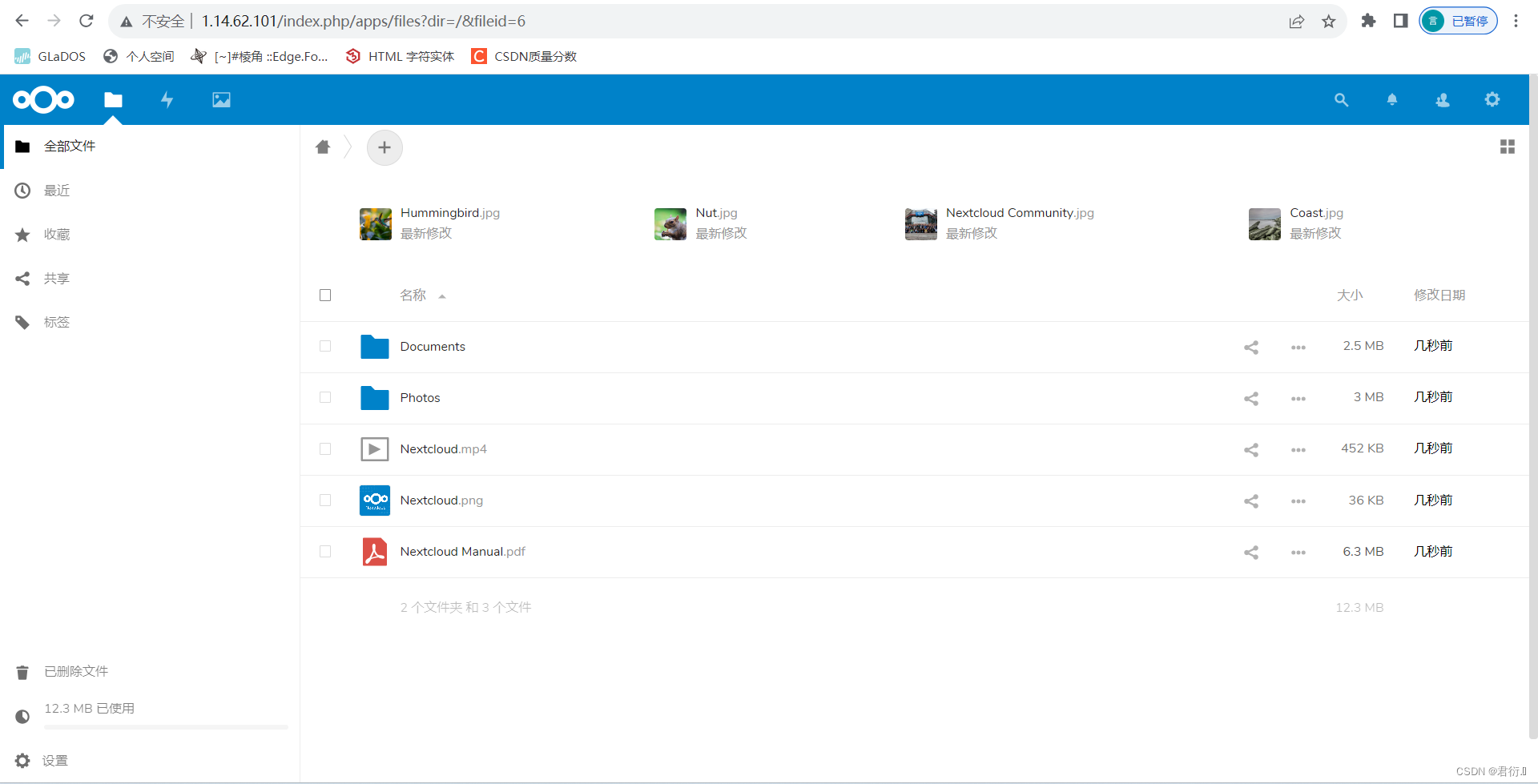Select the Nextcloud Manual.pdf checkbox
The image size is (1538, 784).
325,551
